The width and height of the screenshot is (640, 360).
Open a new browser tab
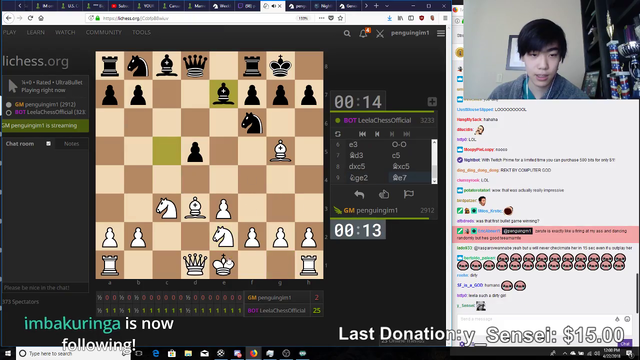(x=376, y=6)
